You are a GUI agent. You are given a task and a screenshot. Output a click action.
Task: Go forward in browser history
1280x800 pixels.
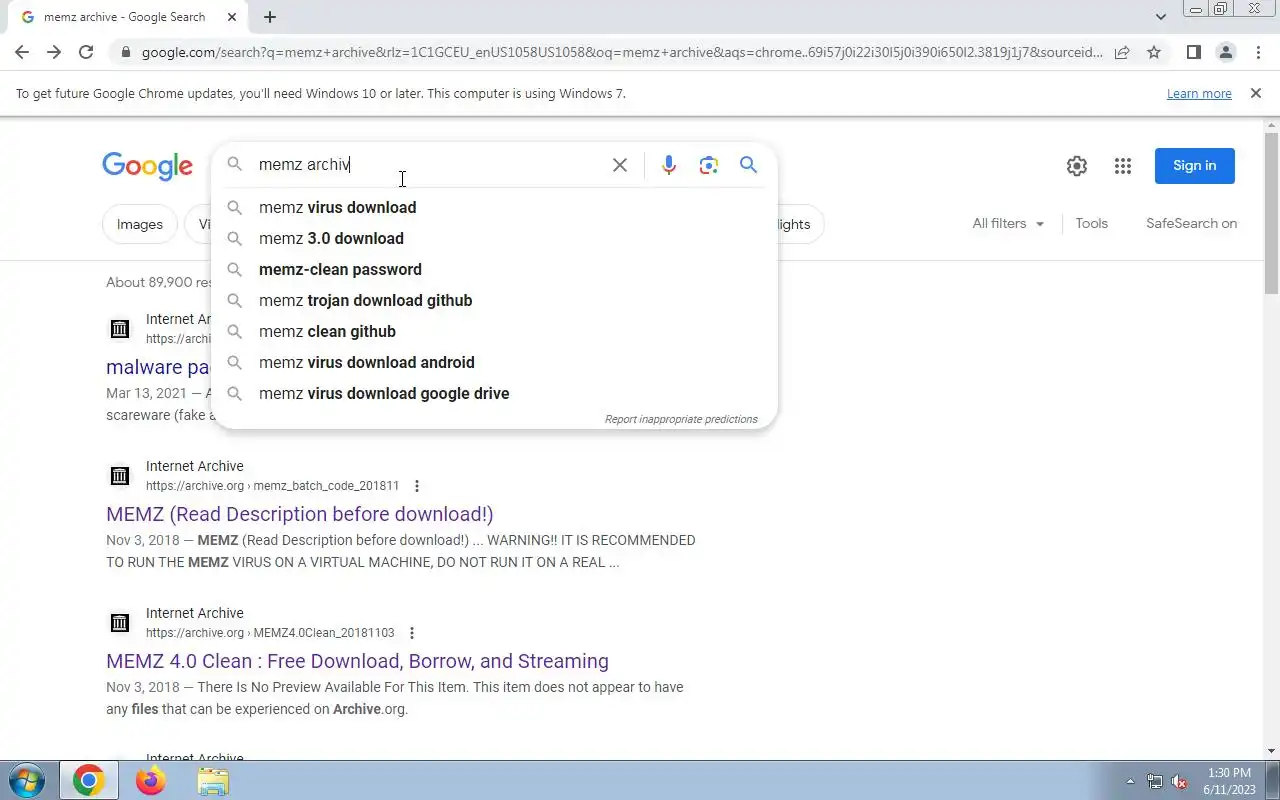pos(54,52)
